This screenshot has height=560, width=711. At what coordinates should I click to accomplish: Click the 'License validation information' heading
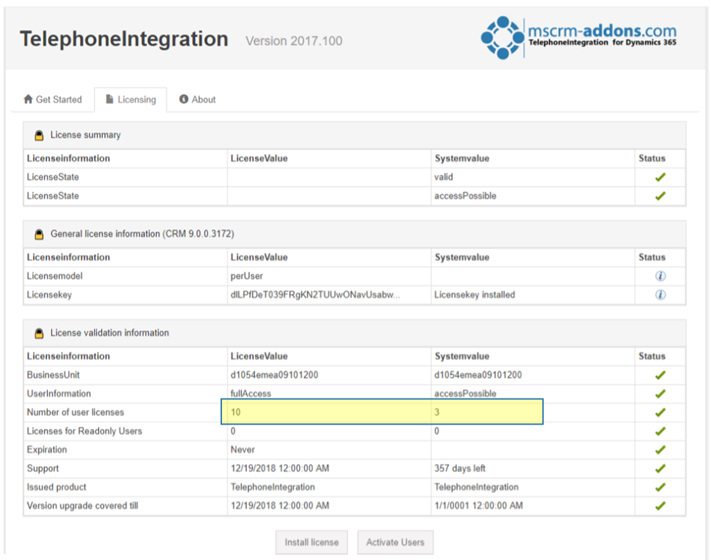(x=109, y=333)
